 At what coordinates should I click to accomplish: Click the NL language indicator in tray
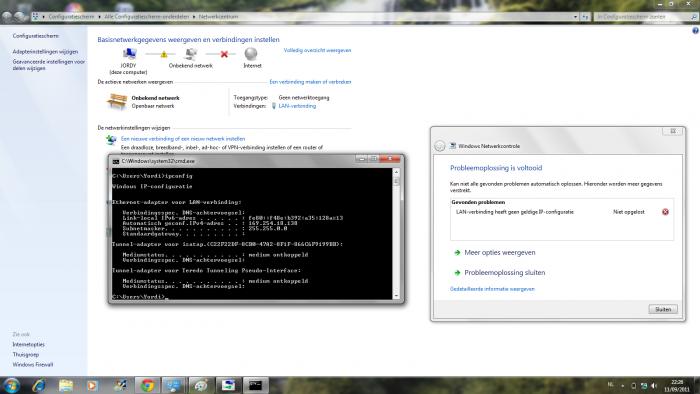(611, 385)
